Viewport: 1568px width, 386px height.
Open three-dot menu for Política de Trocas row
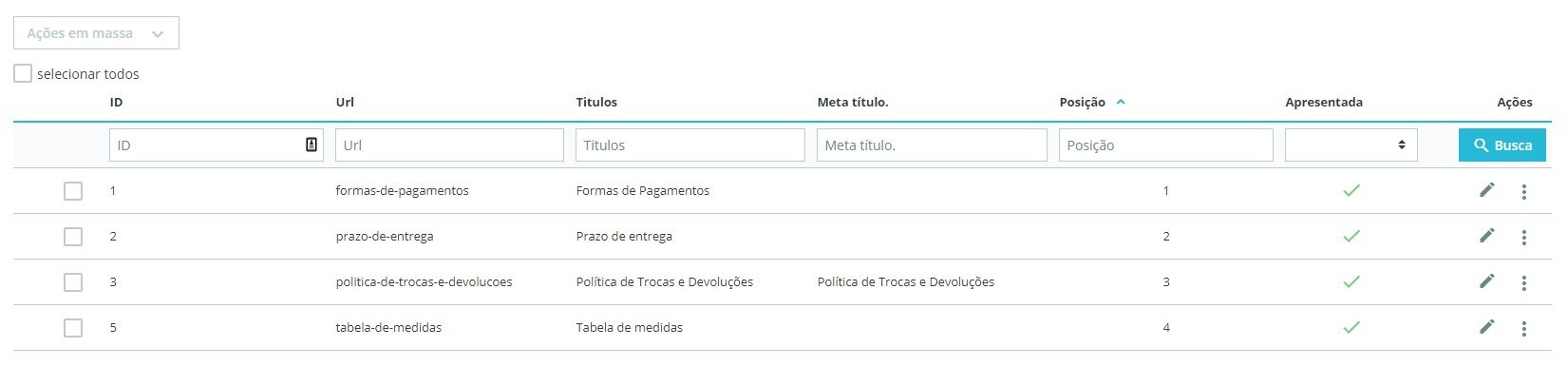pyautogui.click(x=1523, y=283)
